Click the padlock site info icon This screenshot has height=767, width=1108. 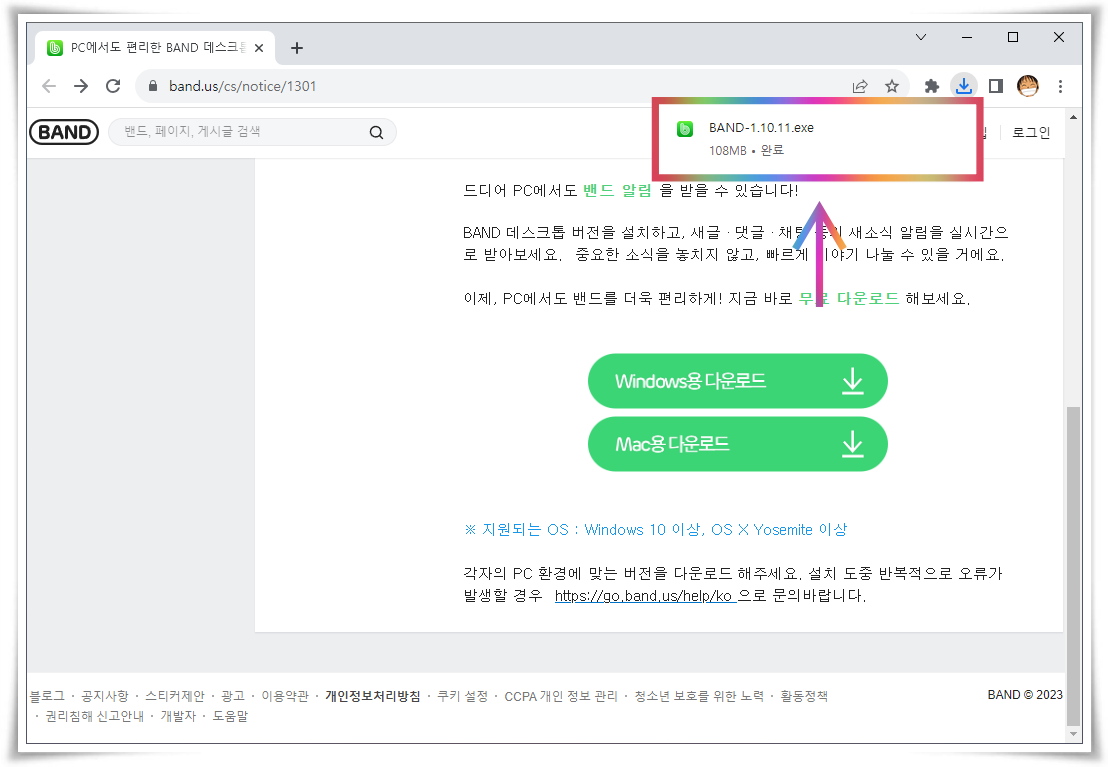(153, 86)
